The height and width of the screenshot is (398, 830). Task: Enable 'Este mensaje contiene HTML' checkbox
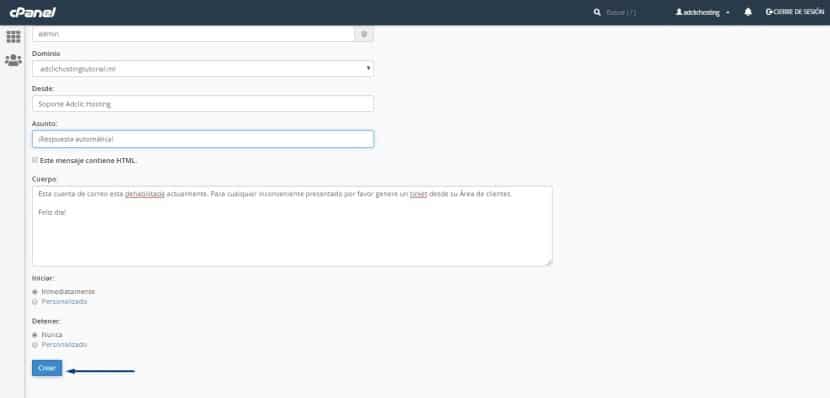(x=35, y=160)
